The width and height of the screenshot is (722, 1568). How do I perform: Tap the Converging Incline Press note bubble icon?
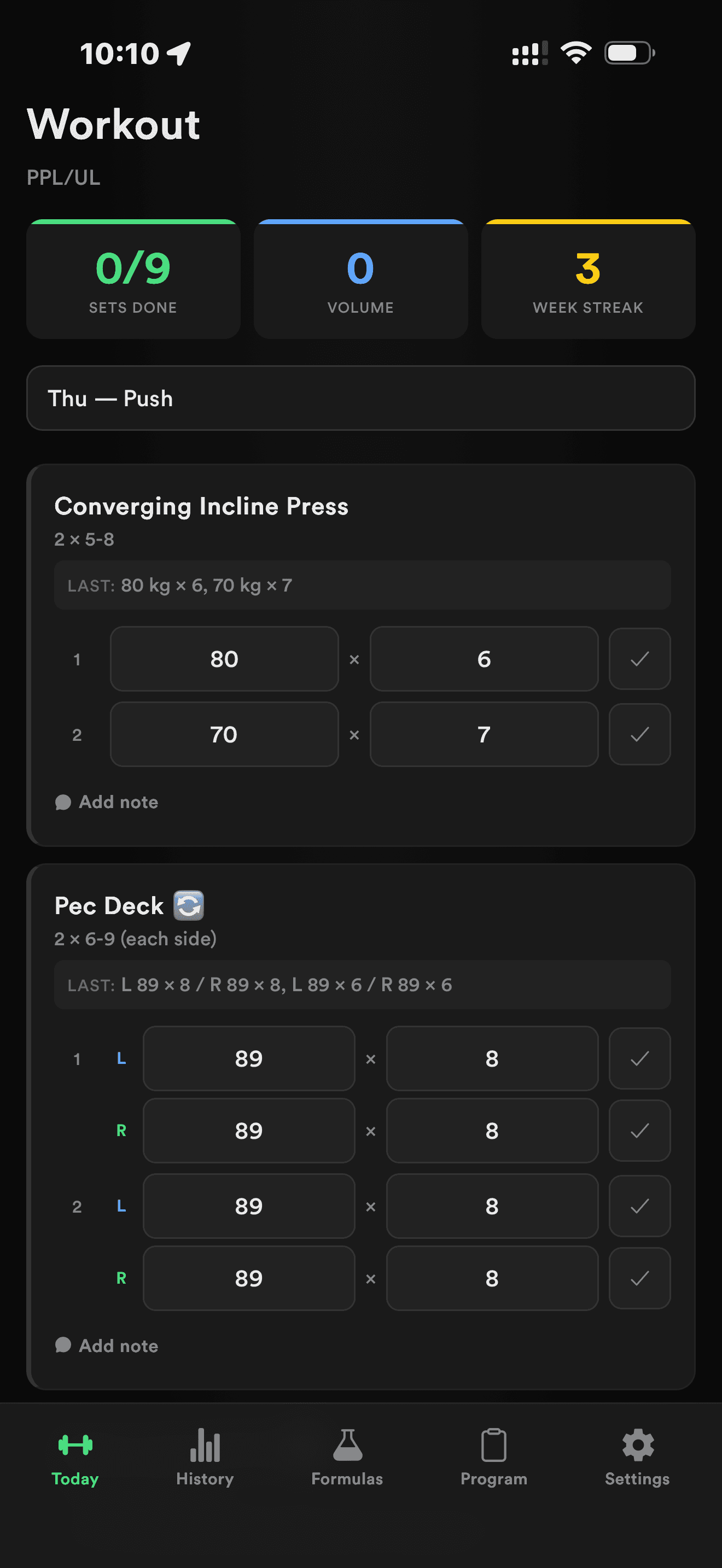point(63,802)
